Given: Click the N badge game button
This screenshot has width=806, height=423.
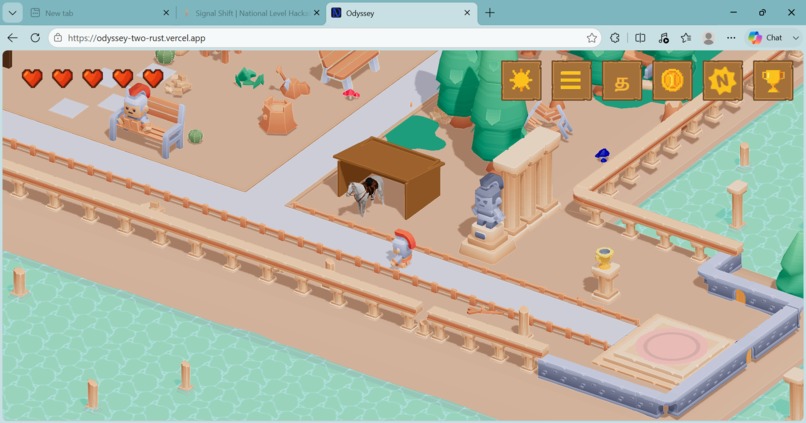Looking at the screenshot, I should point(723,81).
